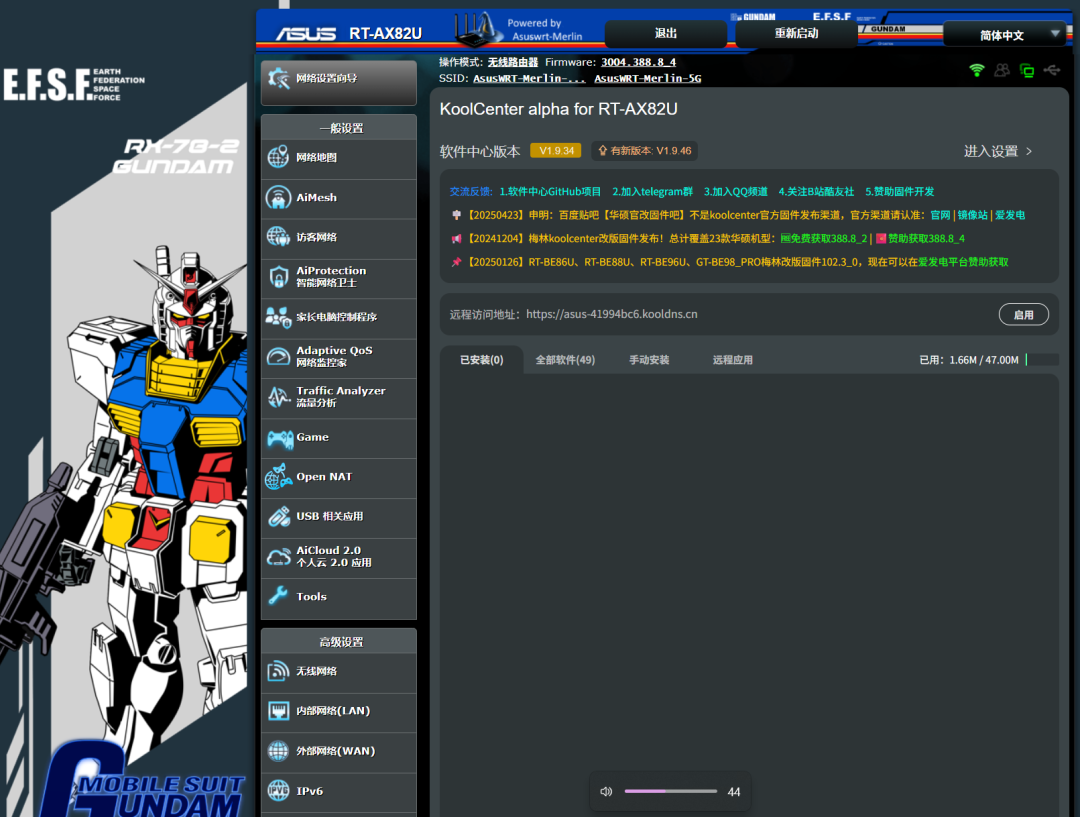This screenshot has height=817, width=1080.
Task: Open the 赞助固件开发 link
Action: (900, 192)
